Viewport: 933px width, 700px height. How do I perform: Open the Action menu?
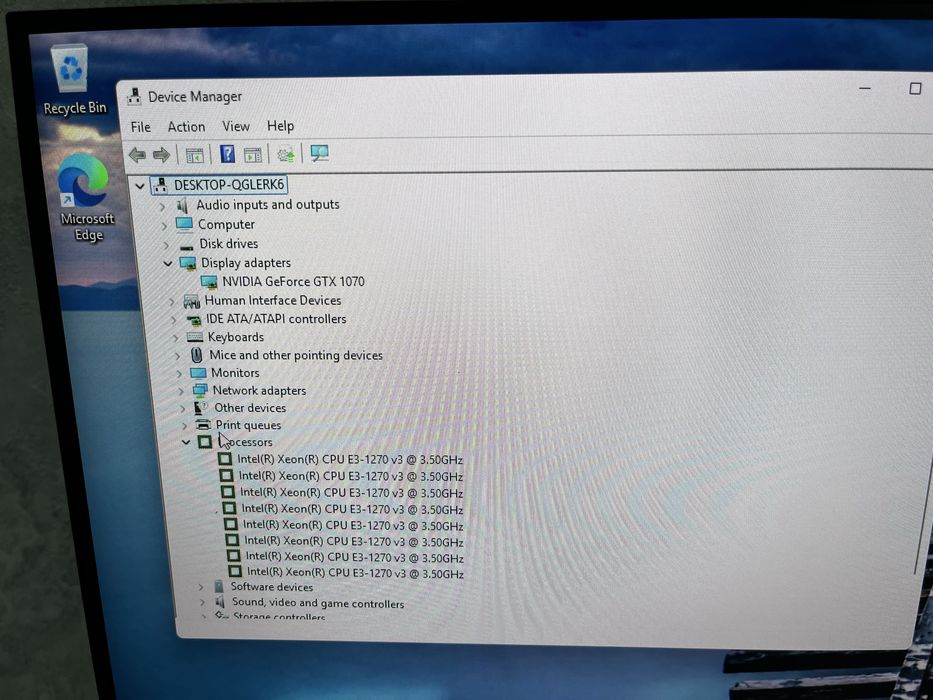pyautogui.click(x=186, y=127)
